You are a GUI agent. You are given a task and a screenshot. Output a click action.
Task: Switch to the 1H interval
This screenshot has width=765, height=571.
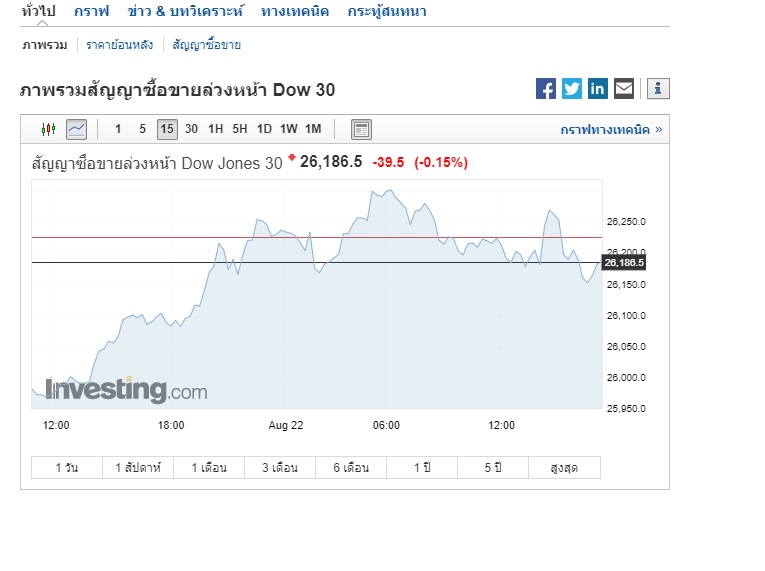215,129
